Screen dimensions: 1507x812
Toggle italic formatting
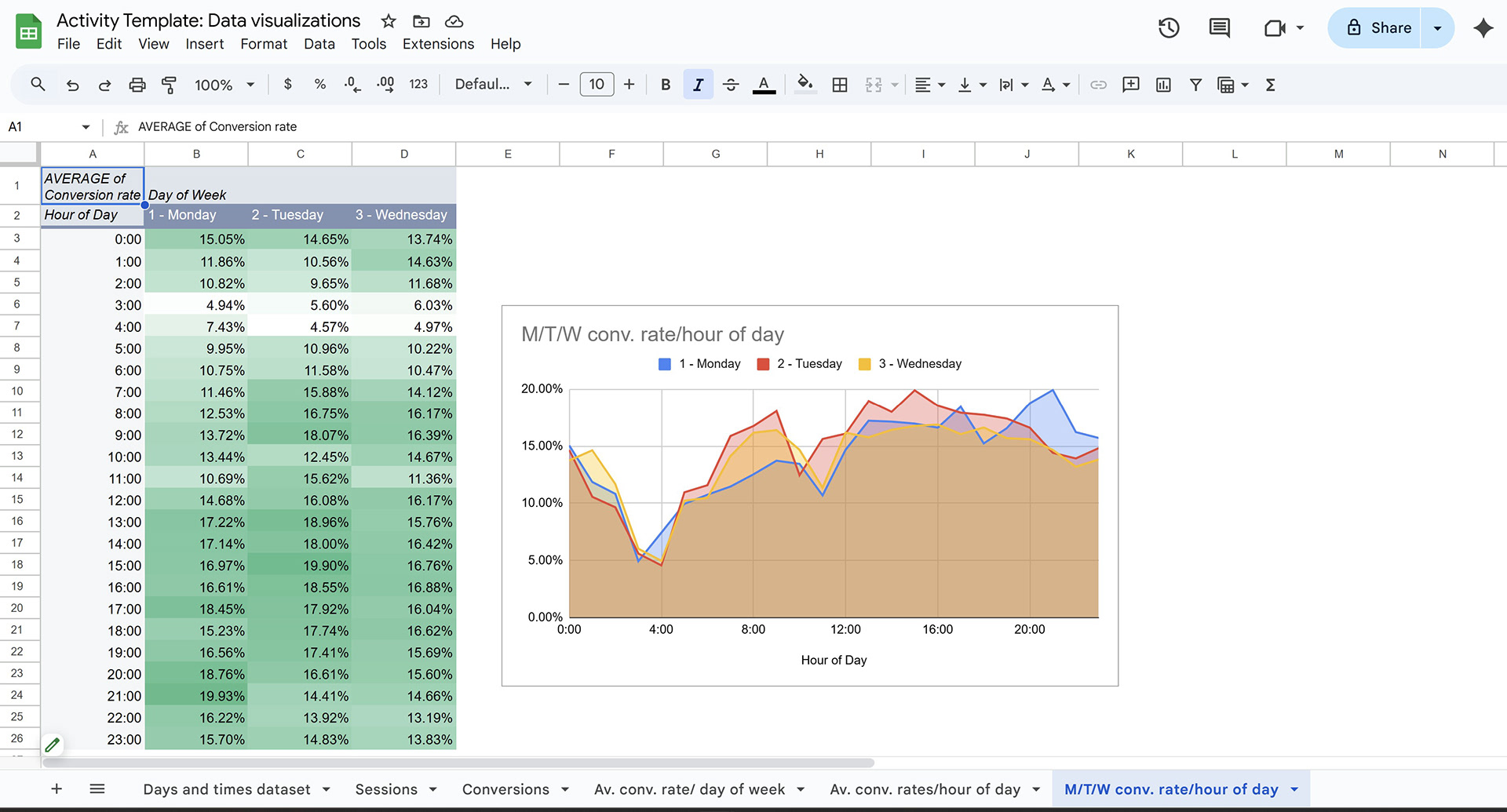click(698, 85)
